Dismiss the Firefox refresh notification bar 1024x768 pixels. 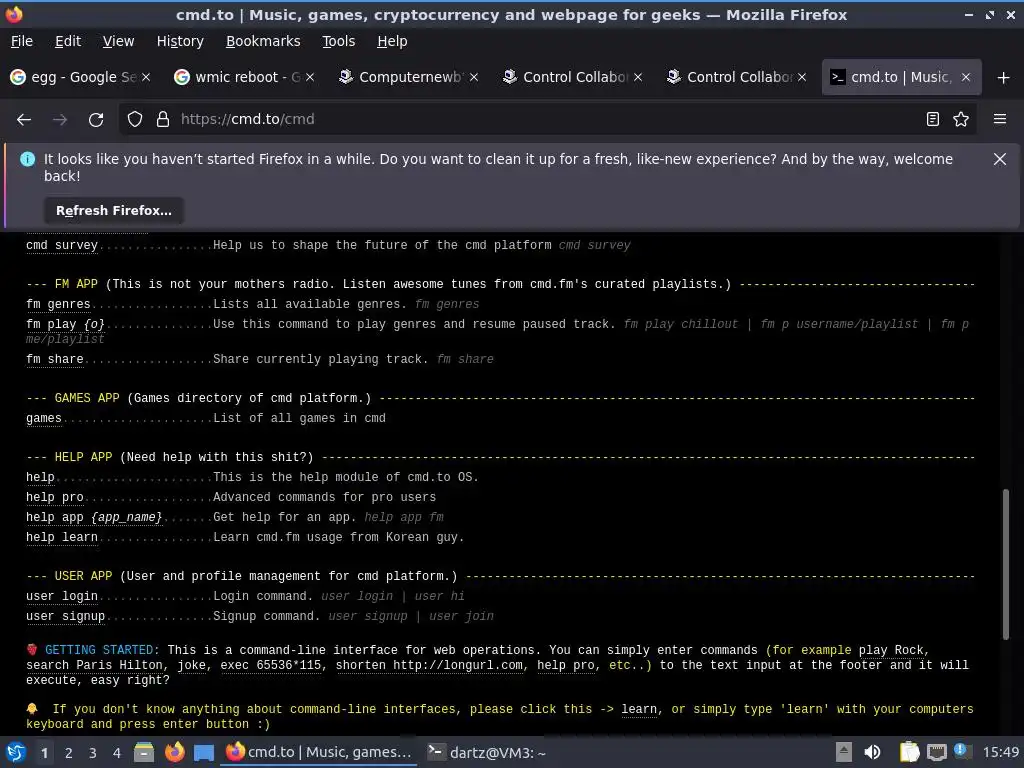(1000, 159)
